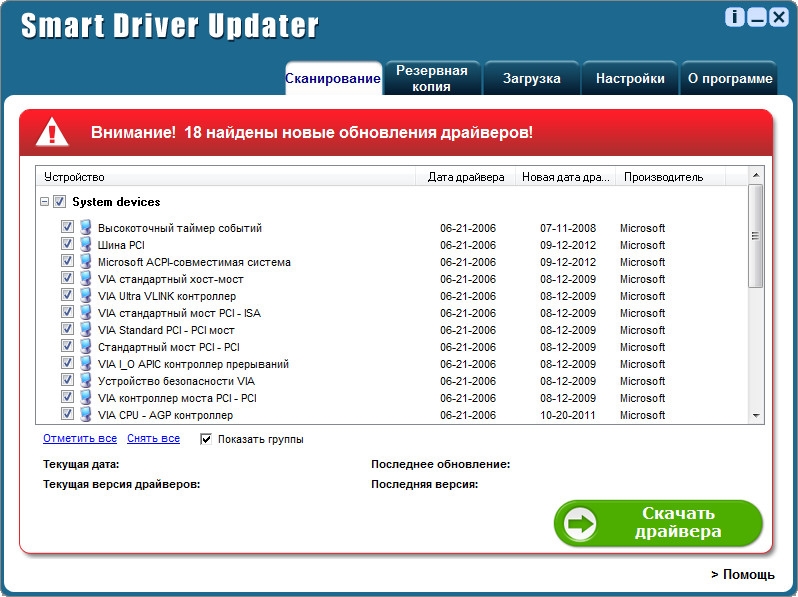Open the Загрузка tab
Viewport: 798px width, 597px height.
pos(531,78)
